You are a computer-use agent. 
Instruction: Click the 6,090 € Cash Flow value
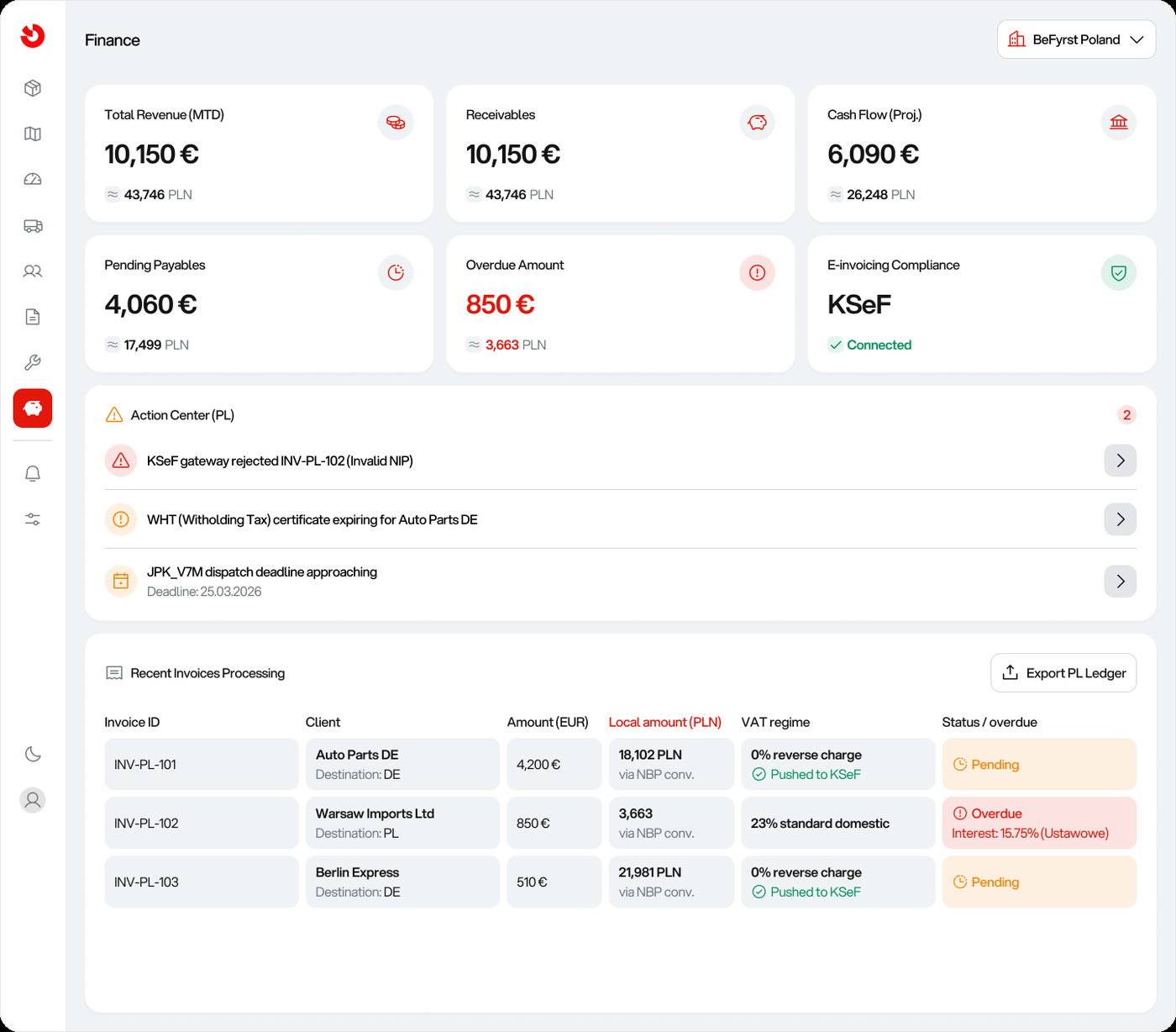pyautogui.click(x=873, y=155)
